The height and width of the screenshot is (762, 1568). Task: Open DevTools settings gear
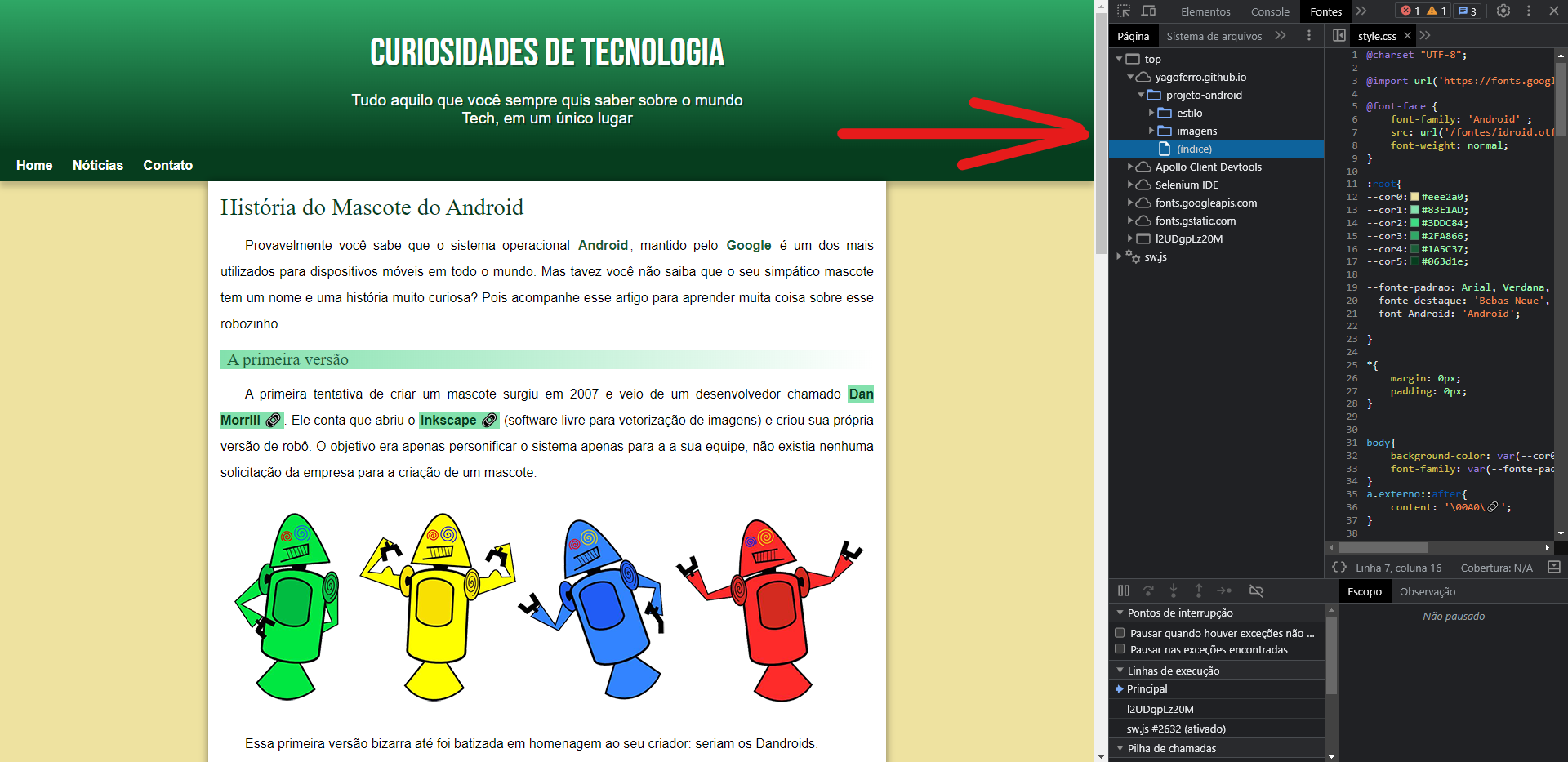click(x=1502, y=11)
